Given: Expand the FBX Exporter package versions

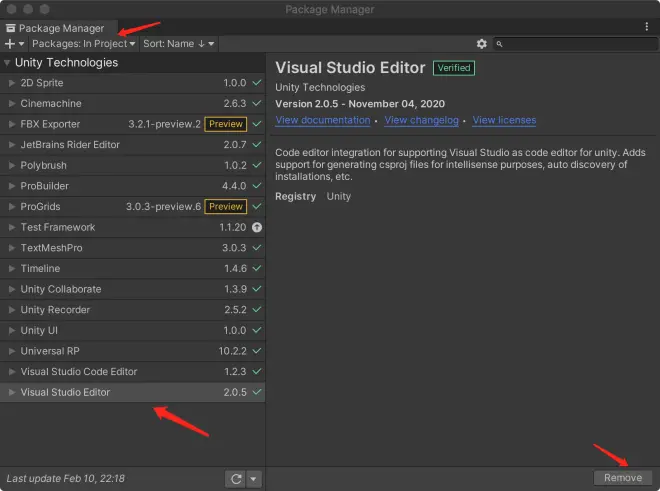Looking at the screenshot, I should click(12, 124).
